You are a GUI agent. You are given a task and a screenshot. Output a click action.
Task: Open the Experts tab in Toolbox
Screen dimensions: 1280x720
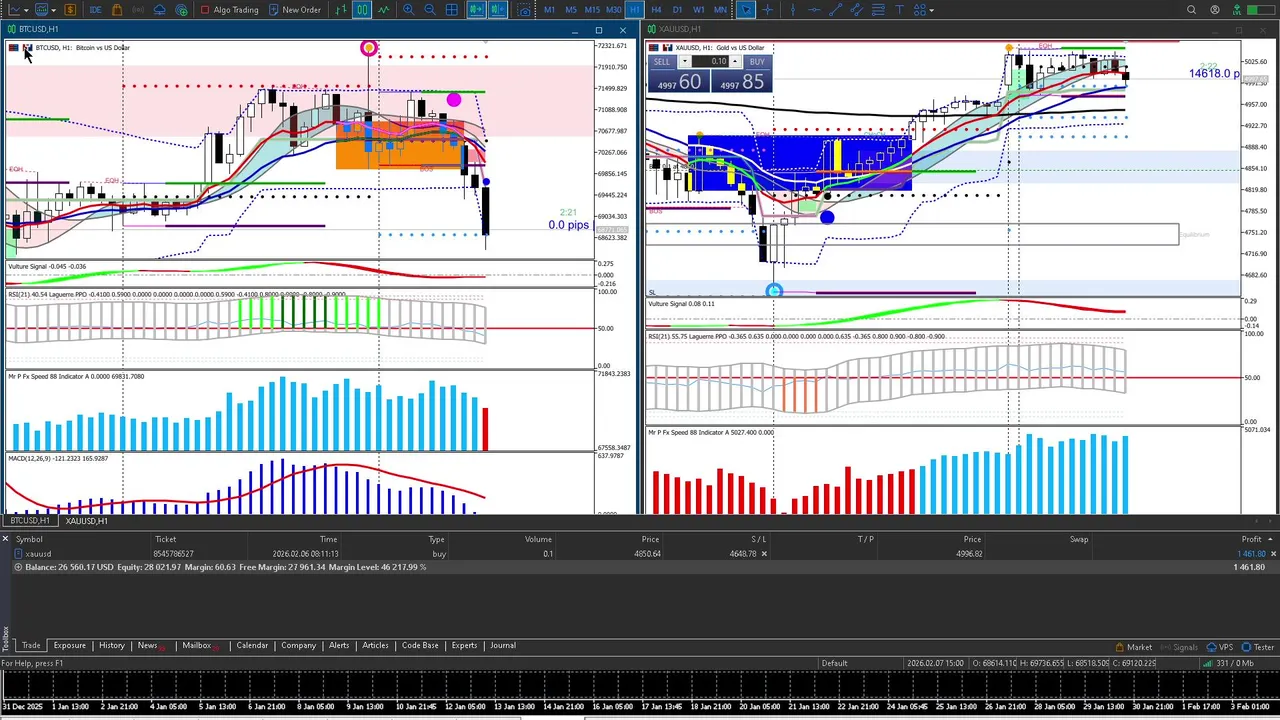464,646
